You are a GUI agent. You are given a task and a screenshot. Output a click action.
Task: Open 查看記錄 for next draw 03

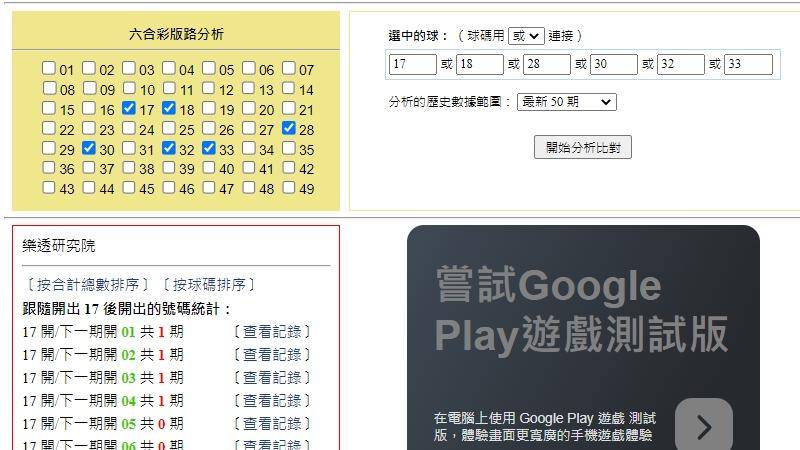(x=272, y=377)
